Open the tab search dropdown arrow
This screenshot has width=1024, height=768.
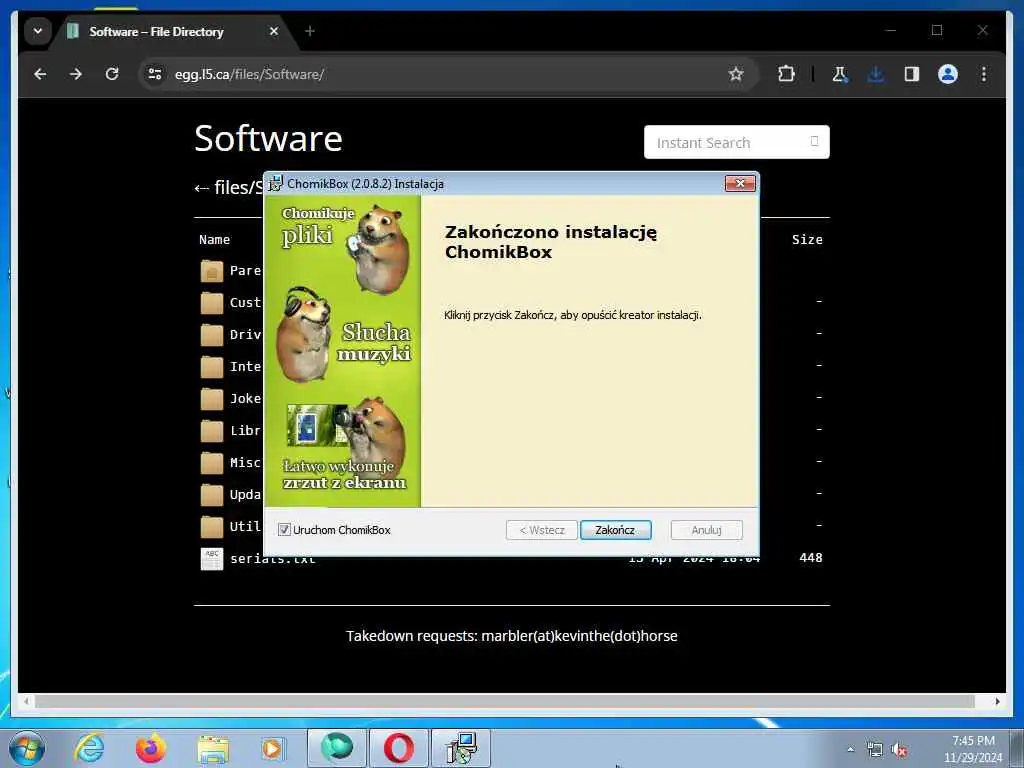pos(38,31)
